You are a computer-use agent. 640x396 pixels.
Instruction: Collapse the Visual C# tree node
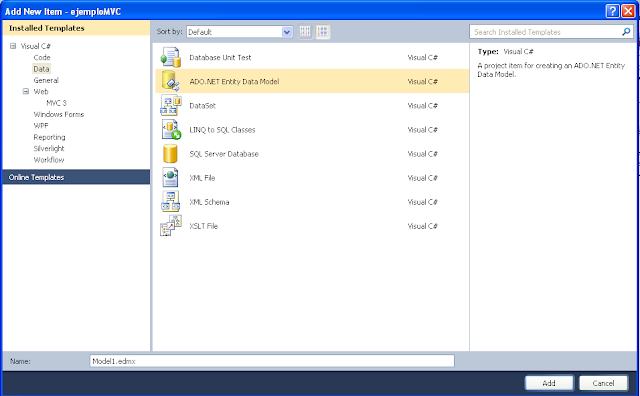[x=13, y=46]
